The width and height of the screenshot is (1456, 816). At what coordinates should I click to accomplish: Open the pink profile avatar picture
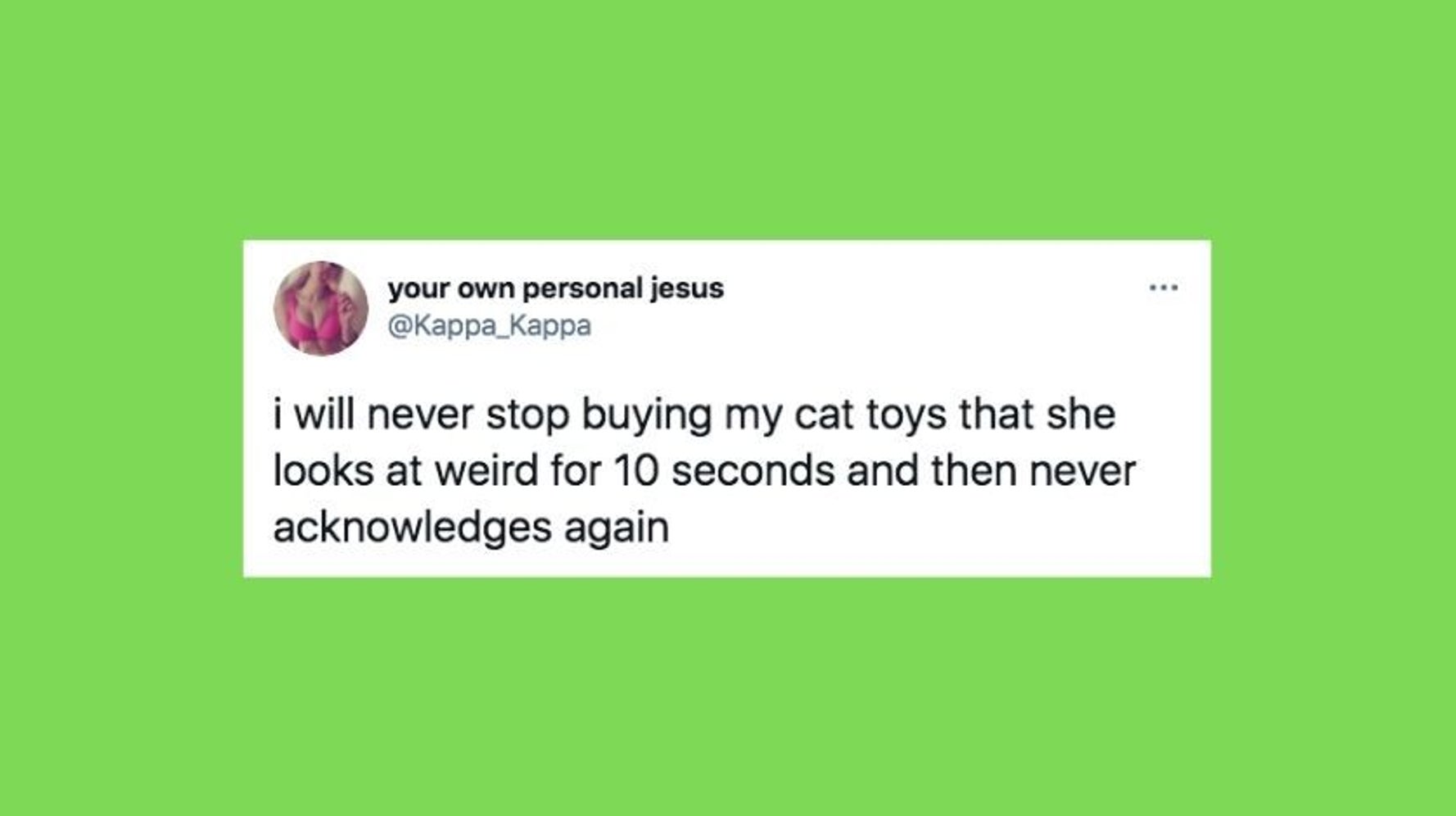[320, 308]
